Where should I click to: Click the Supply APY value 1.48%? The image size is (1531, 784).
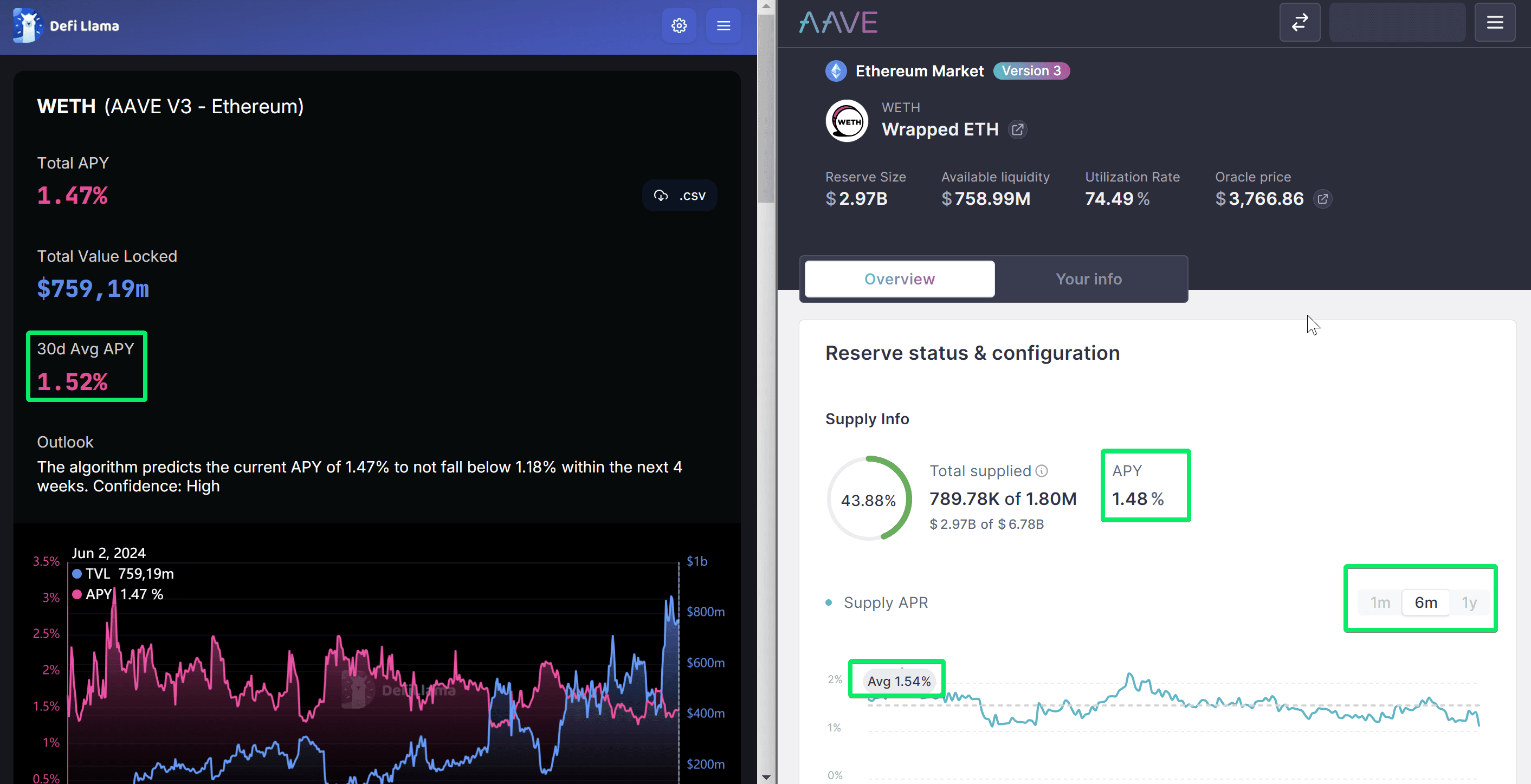point(1138,498)
